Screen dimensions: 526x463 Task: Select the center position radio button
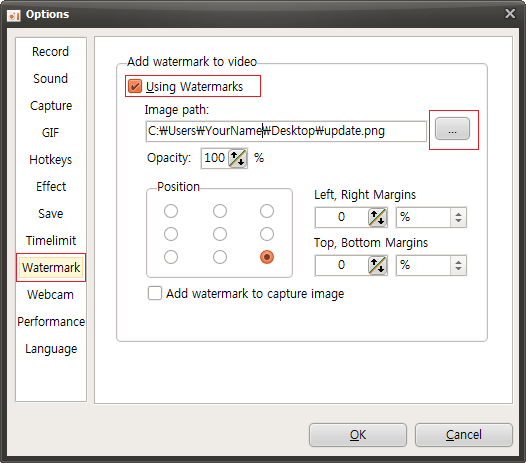tap(220, 234)
